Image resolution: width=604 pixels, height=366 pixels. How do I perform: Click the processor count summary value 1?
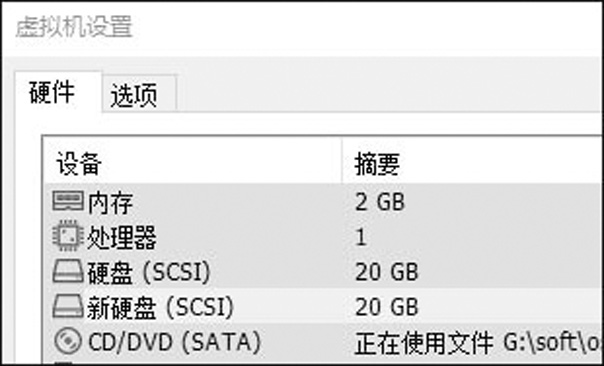click(x=361, y=237)
